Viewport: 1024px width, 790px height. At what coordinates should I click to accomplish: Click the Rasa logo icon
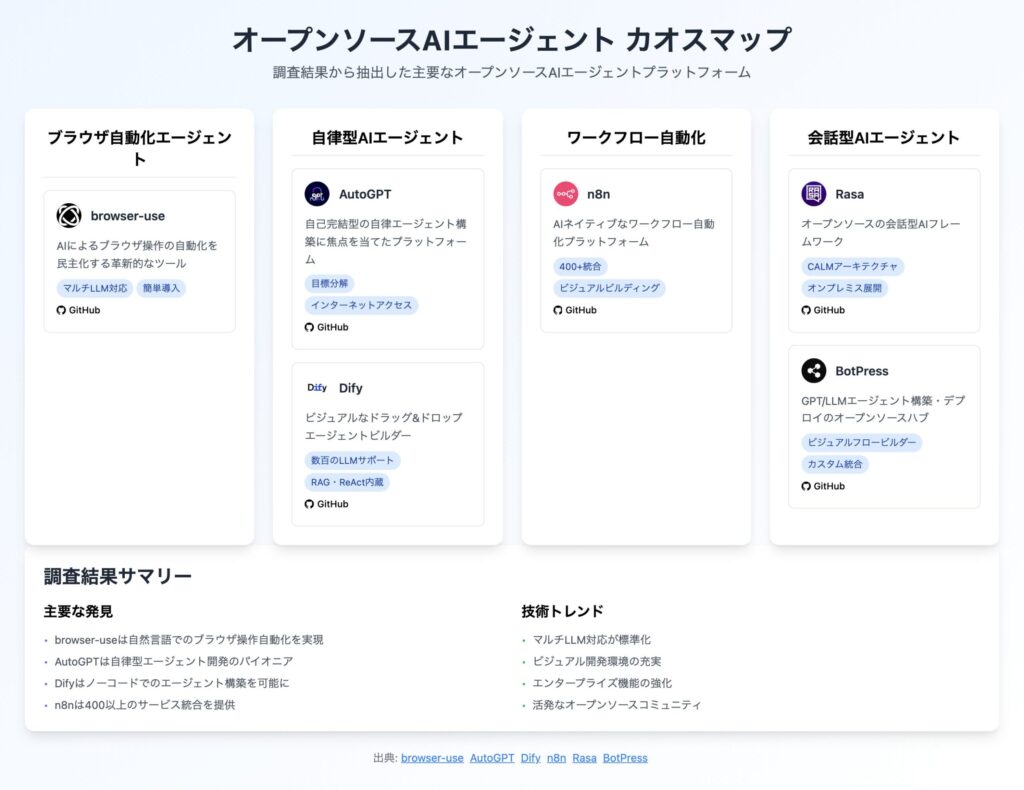[x=814, y=194]
